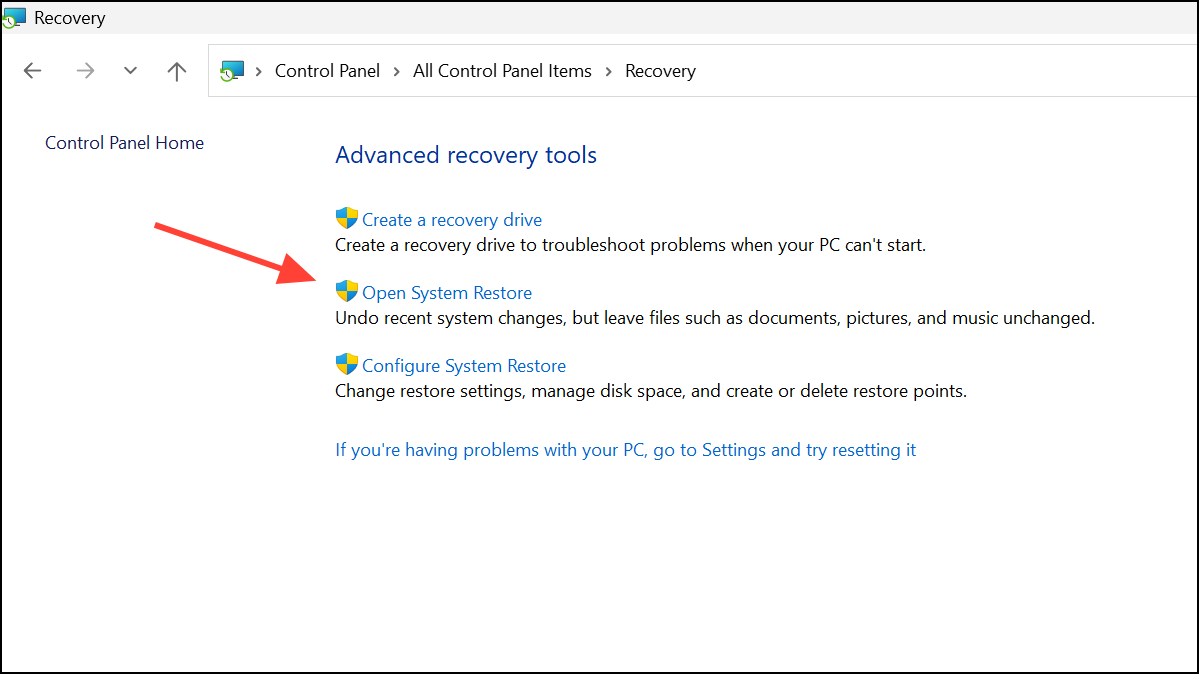
Task: Select Control Panel in the breadcrumb bar
Action: (327, 70)
